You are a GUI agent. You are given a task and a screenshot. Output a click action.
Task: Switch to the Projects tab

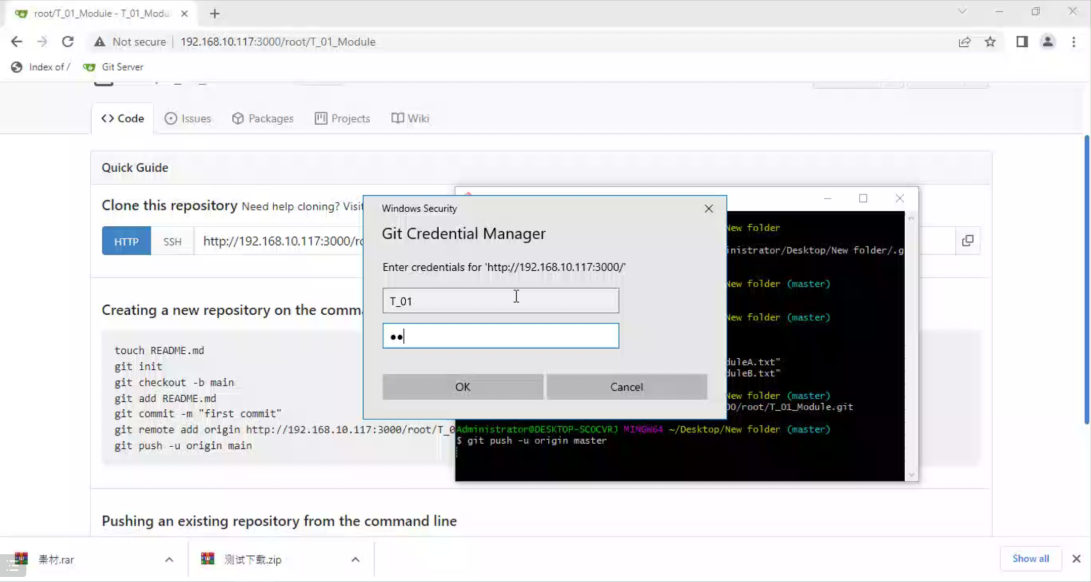(342, 118)
